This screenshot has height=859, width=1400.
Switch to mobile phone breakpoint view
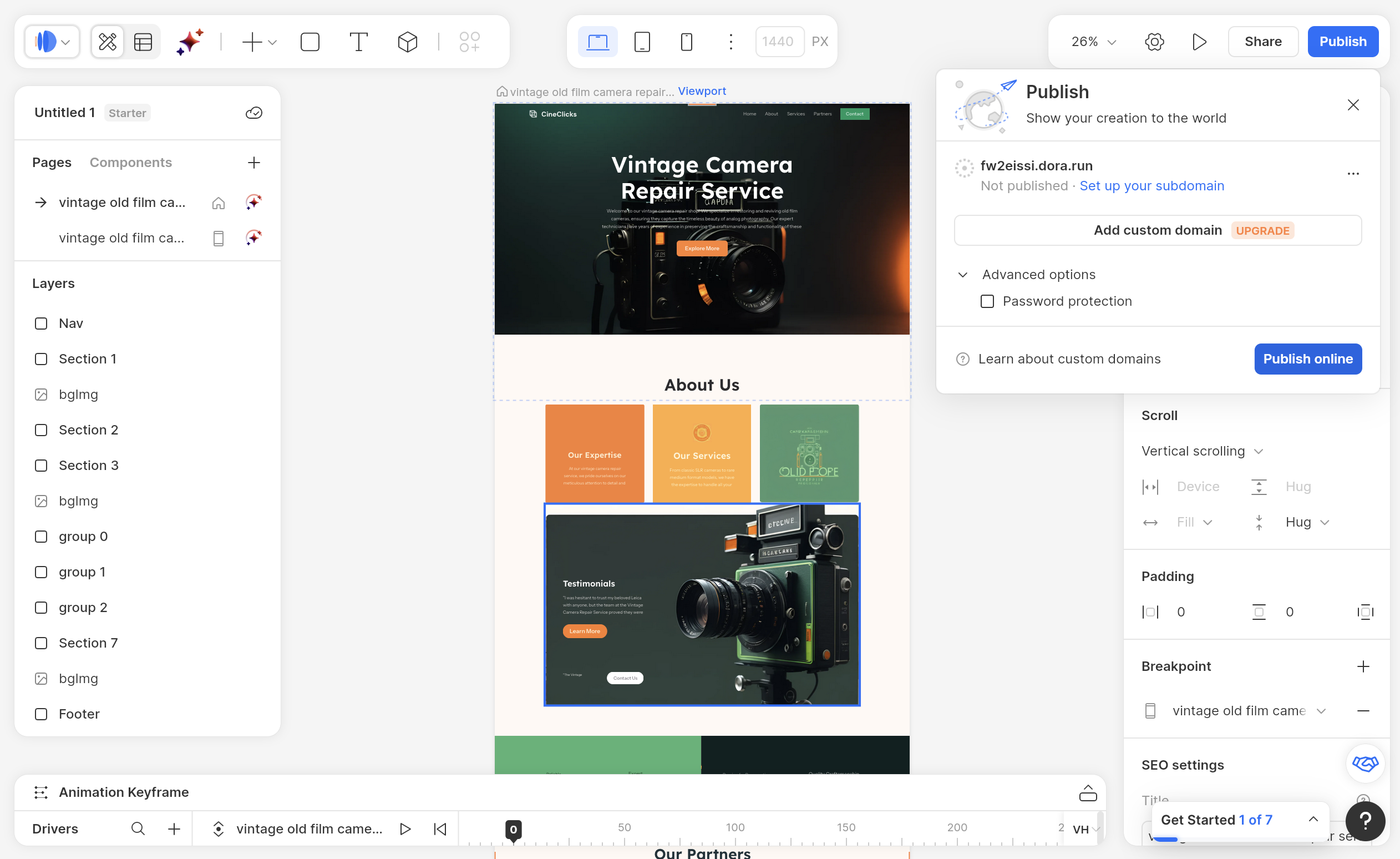click(686, 42)
